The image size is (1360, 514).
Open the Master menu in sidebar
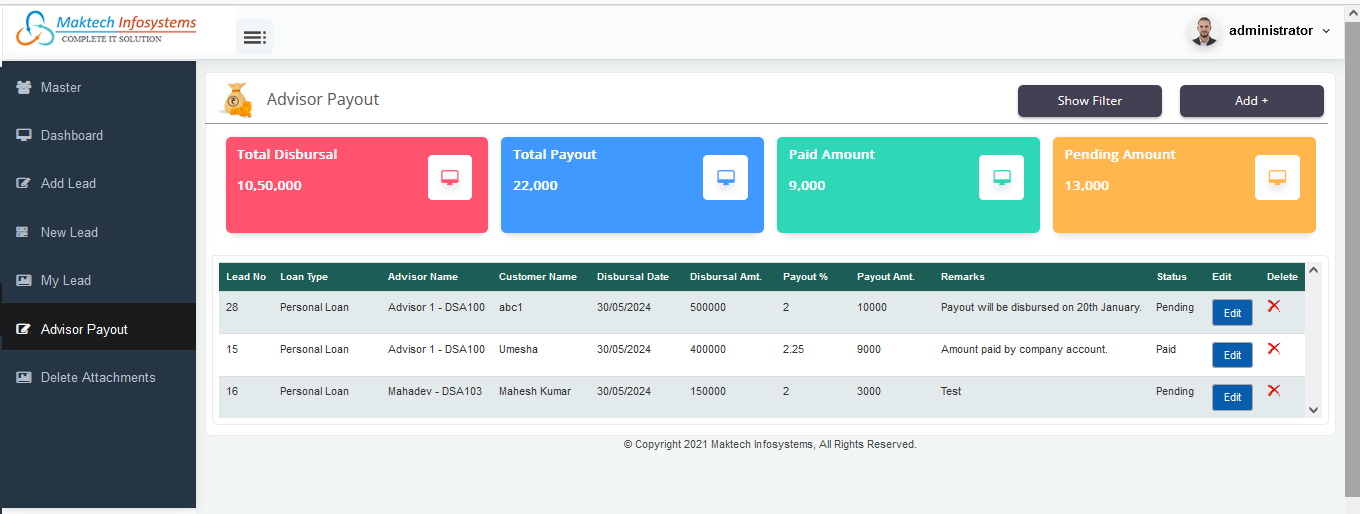click(61, 88)
